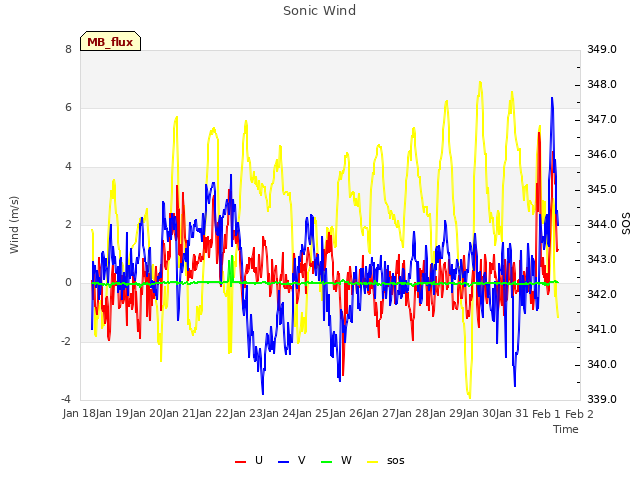The image size is (640, 480).
Task: Click the -2 value on wind axis
Action: pyautogui.click(x=66, y=341)
